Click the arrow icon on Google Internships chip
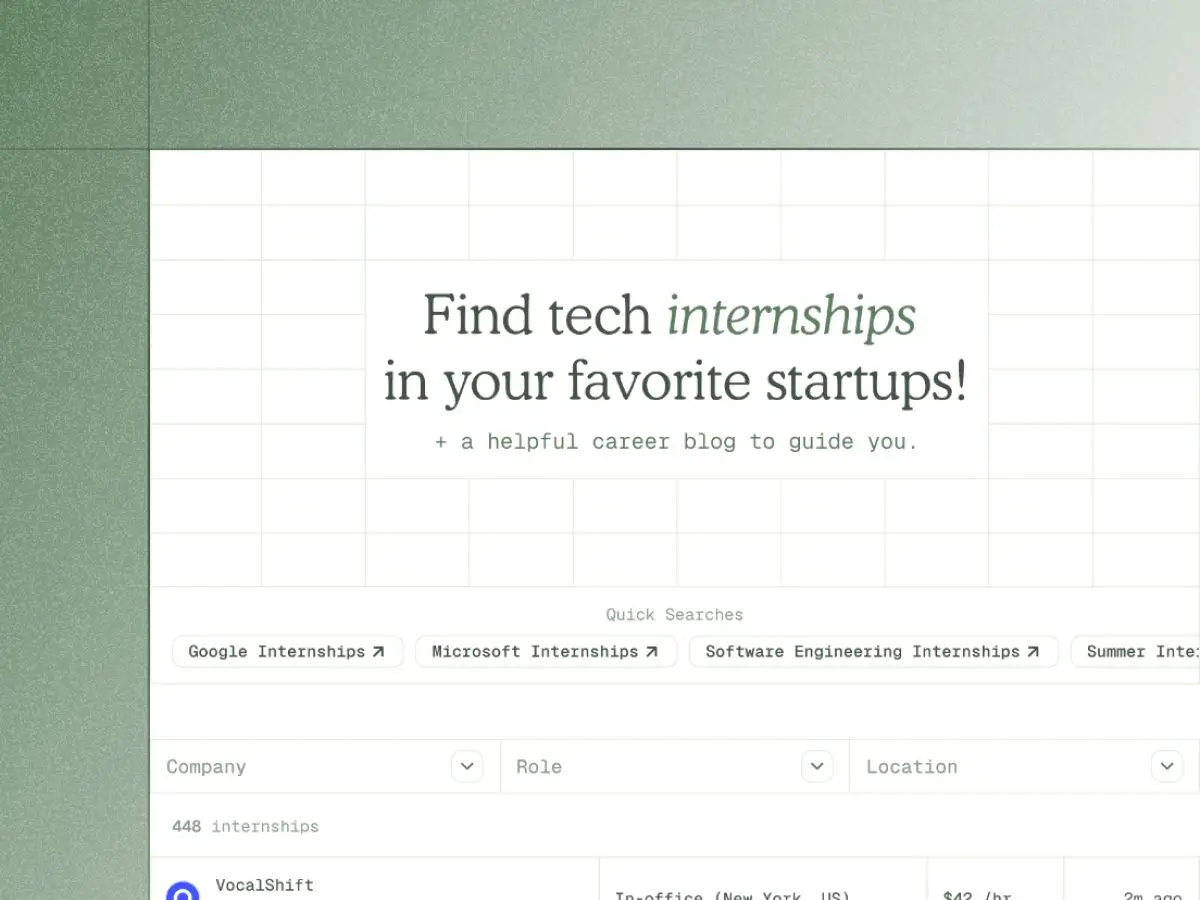This screenshot has height=900, width=1200. (x=379, y=651)
